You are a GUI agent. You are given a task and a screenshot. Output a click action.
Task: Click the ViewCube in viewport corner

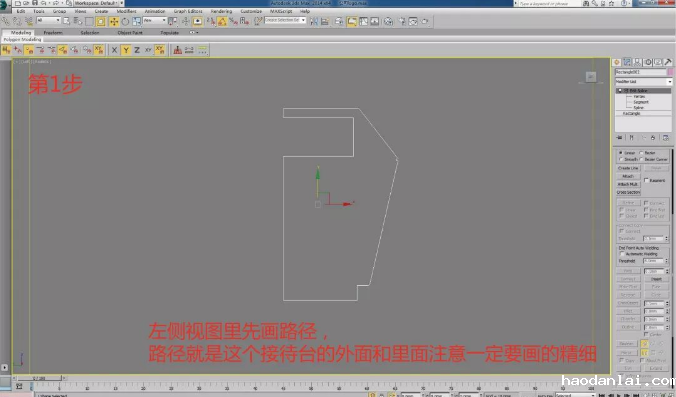(591, 77)
